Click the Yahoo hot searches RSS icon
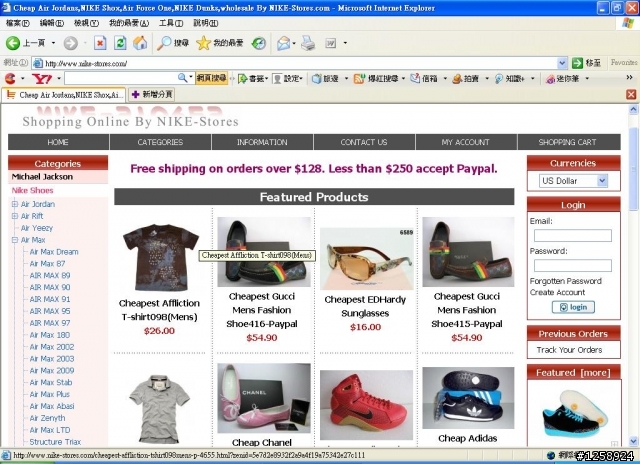This screenshot has width=640, height=464. click(359, 78)
